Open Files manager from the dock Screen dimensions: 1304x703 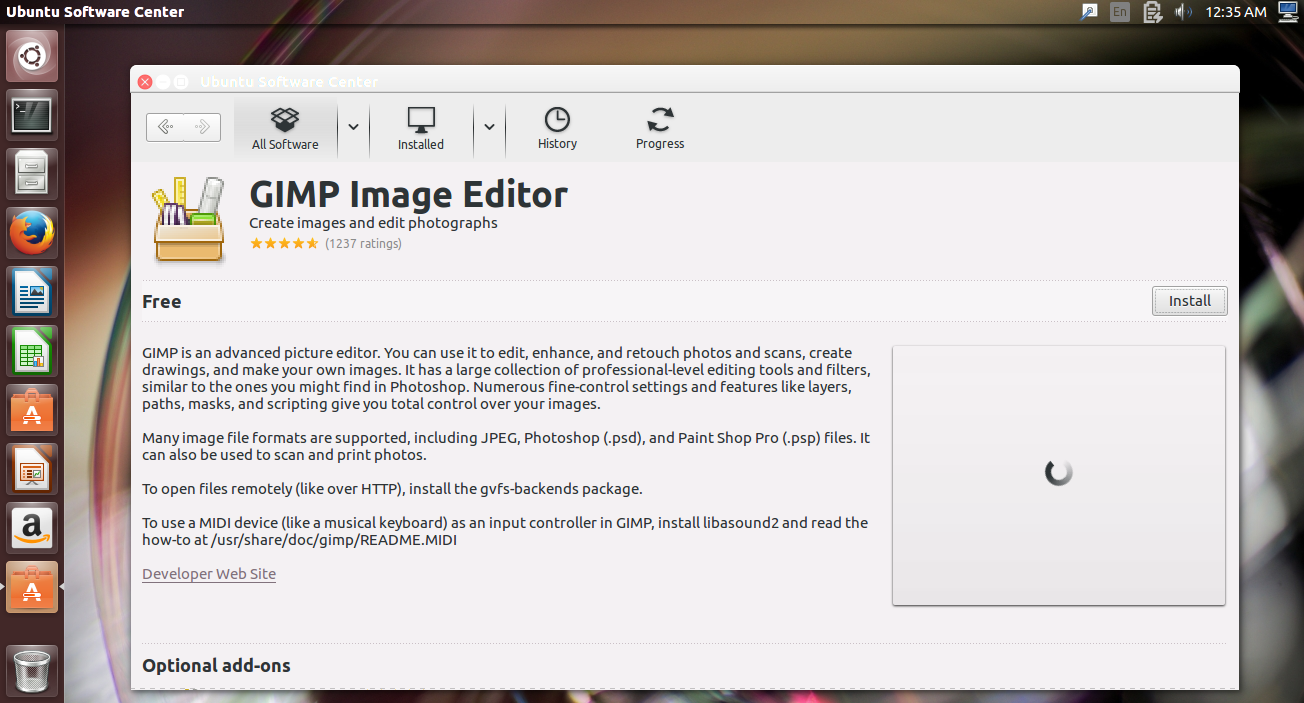coord(32,175)
